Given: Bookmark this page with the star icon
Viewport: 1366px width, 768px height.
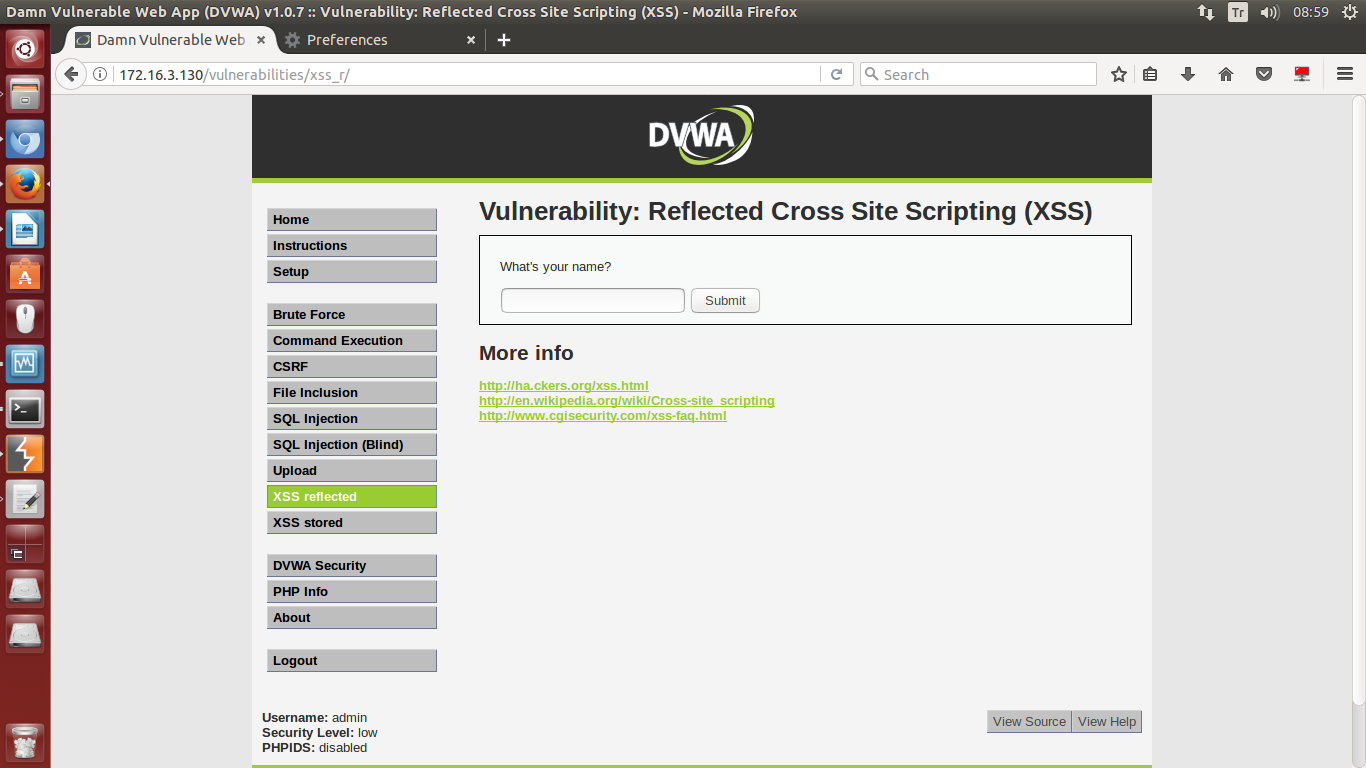Looking at the screenshot, I should pos(1119,75).
